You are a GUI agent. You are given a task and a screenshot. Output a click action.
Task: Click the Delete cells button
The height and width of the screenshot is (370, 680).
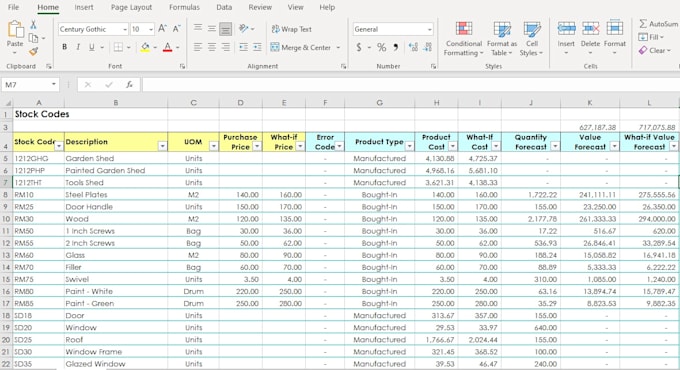click(x=590, y=37)
